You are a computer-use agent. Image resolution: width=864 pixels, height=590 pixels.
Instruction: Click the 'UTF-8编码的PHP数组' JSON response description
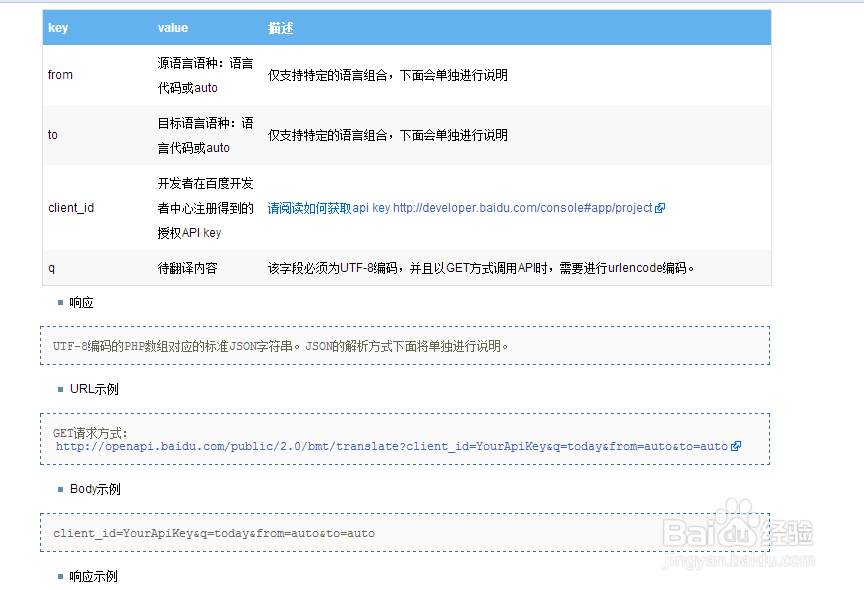(280, 347)
